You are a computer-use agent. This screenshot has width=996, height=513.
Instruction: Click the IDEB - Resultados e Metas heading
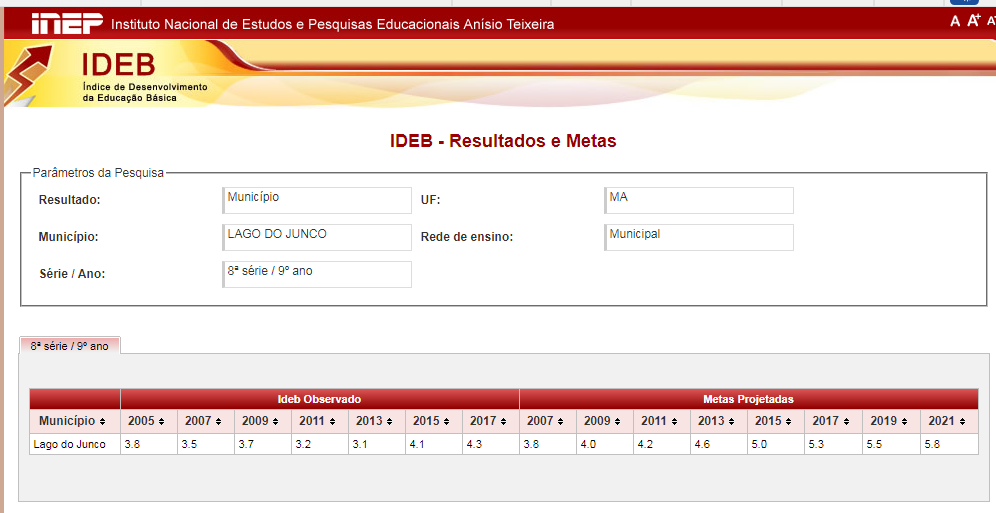[503, 141]
